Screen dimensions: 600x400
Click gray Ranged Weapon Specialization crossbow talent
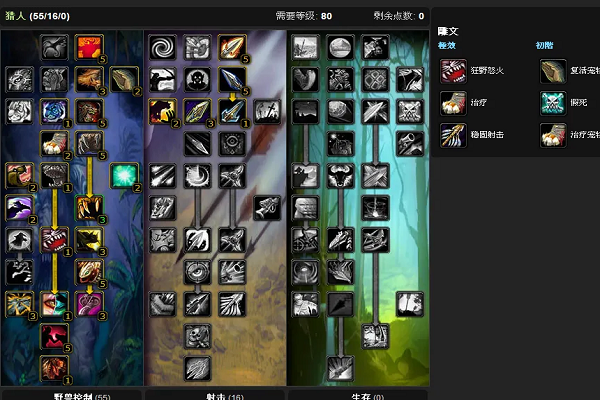pyautogui.click(x=267, y=208)
